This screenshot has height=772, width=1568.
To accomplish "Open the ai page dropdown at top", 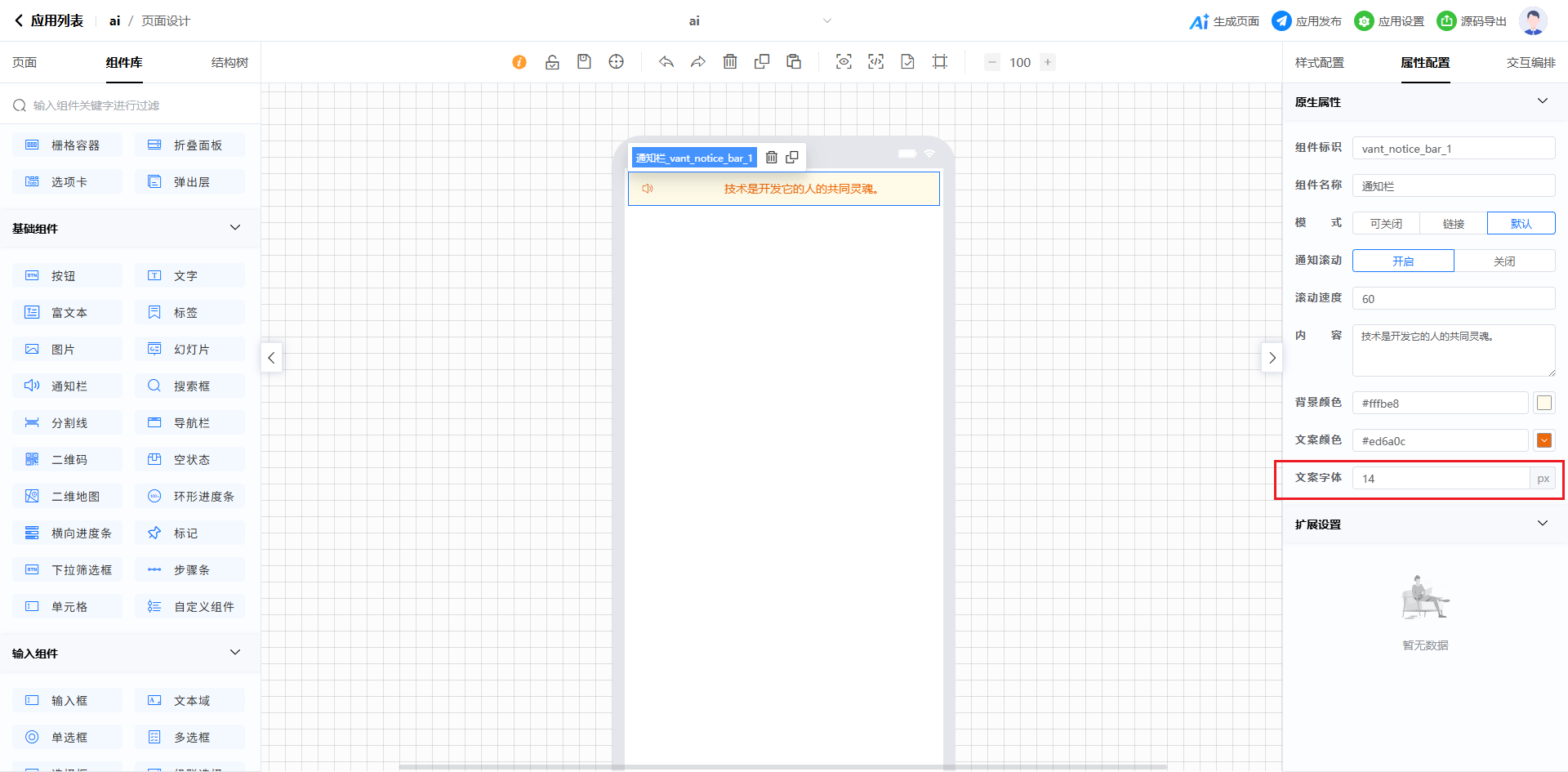I will (x=826, y=21).
